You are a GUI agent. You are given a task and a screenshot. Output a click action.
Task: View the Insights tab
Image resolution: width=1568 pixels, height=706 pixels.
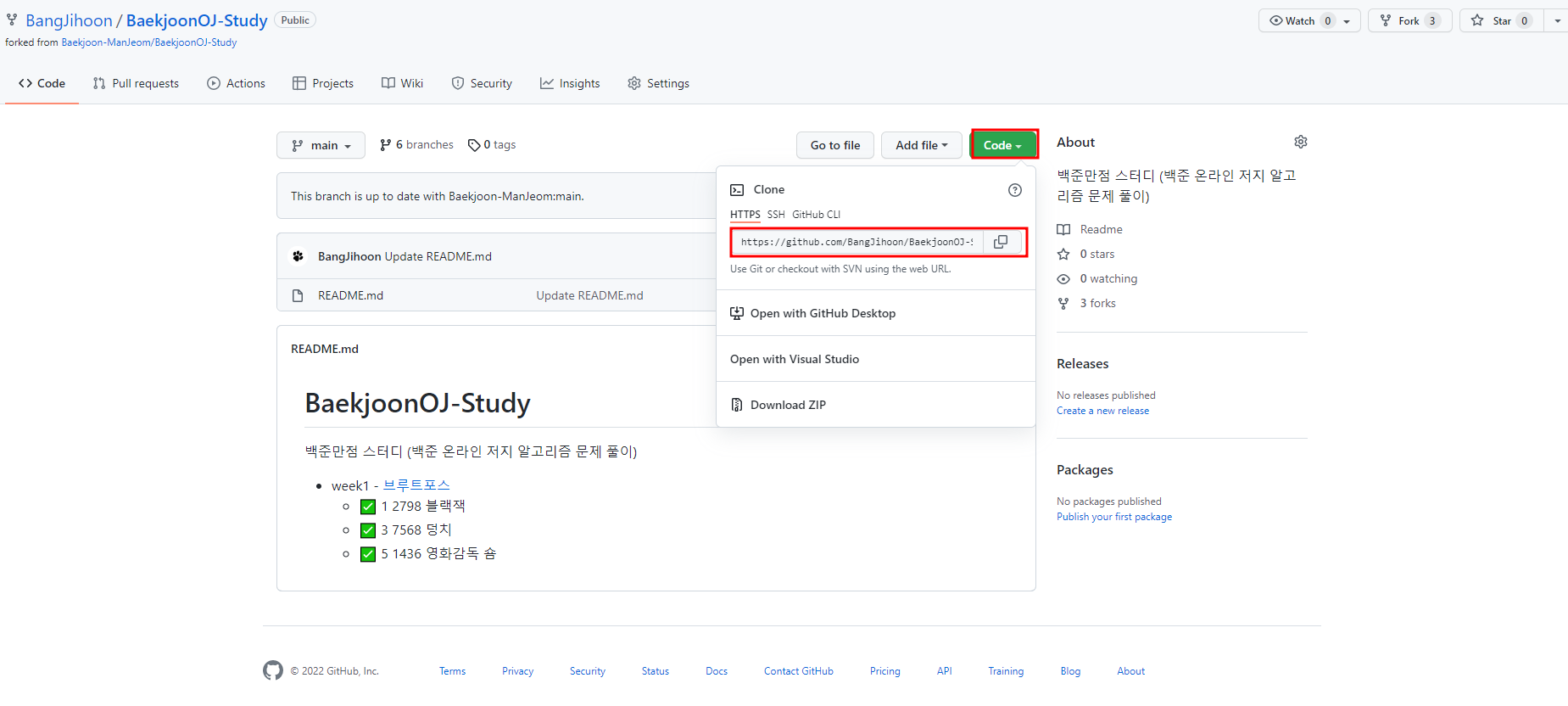coord(570,83)
